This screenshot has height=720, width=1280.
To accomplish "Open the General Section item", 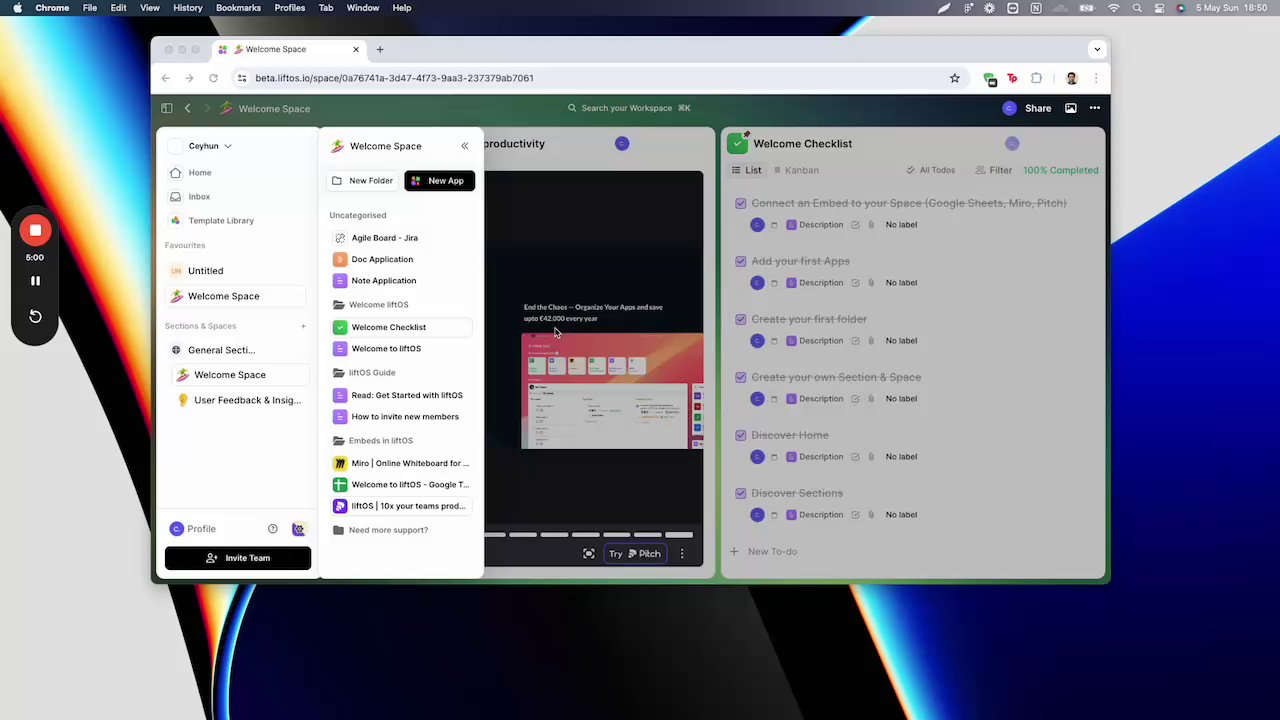I will [221, 350].
